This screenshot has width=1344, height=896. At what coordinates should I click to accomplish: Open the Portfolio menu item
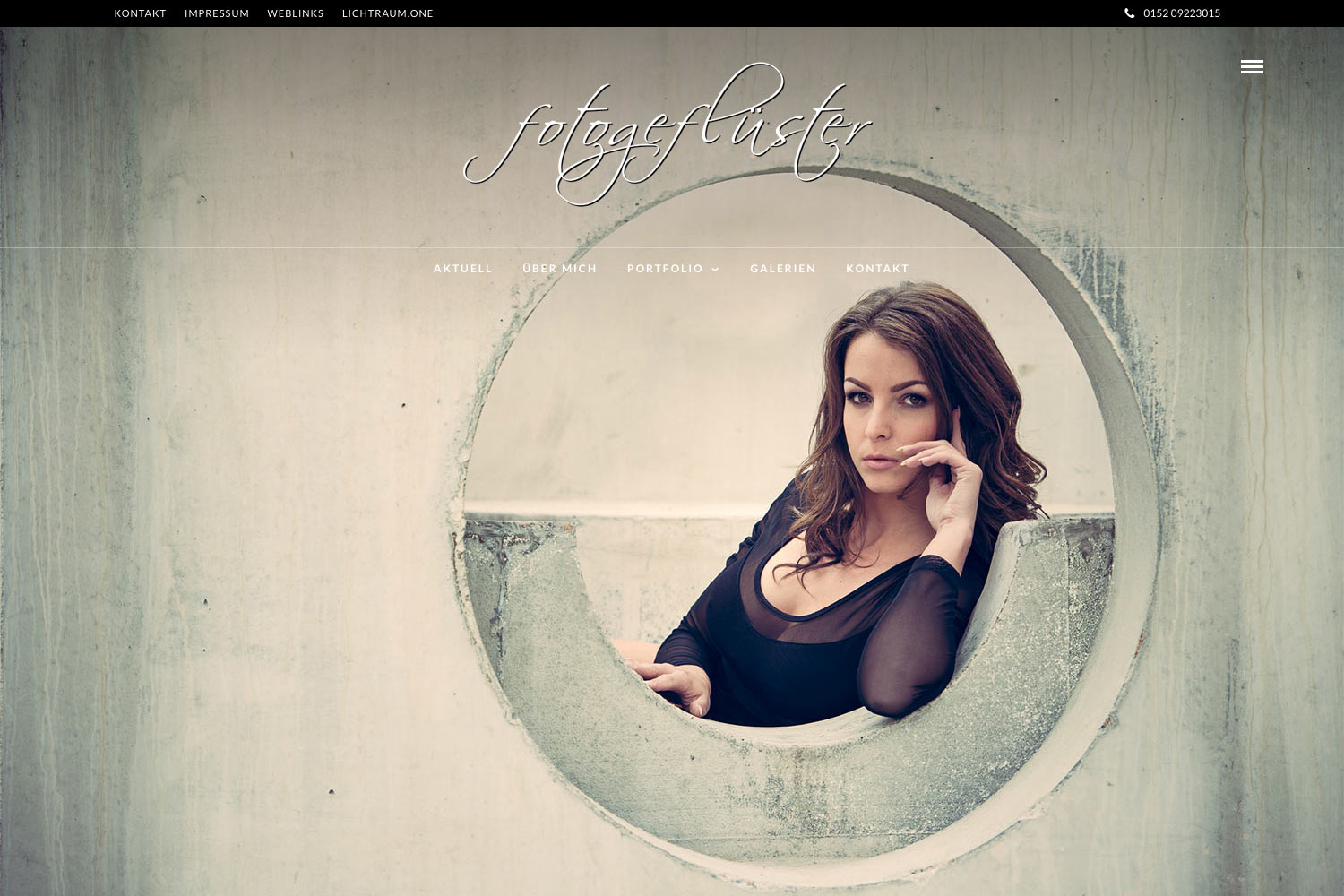pos(665,269)
